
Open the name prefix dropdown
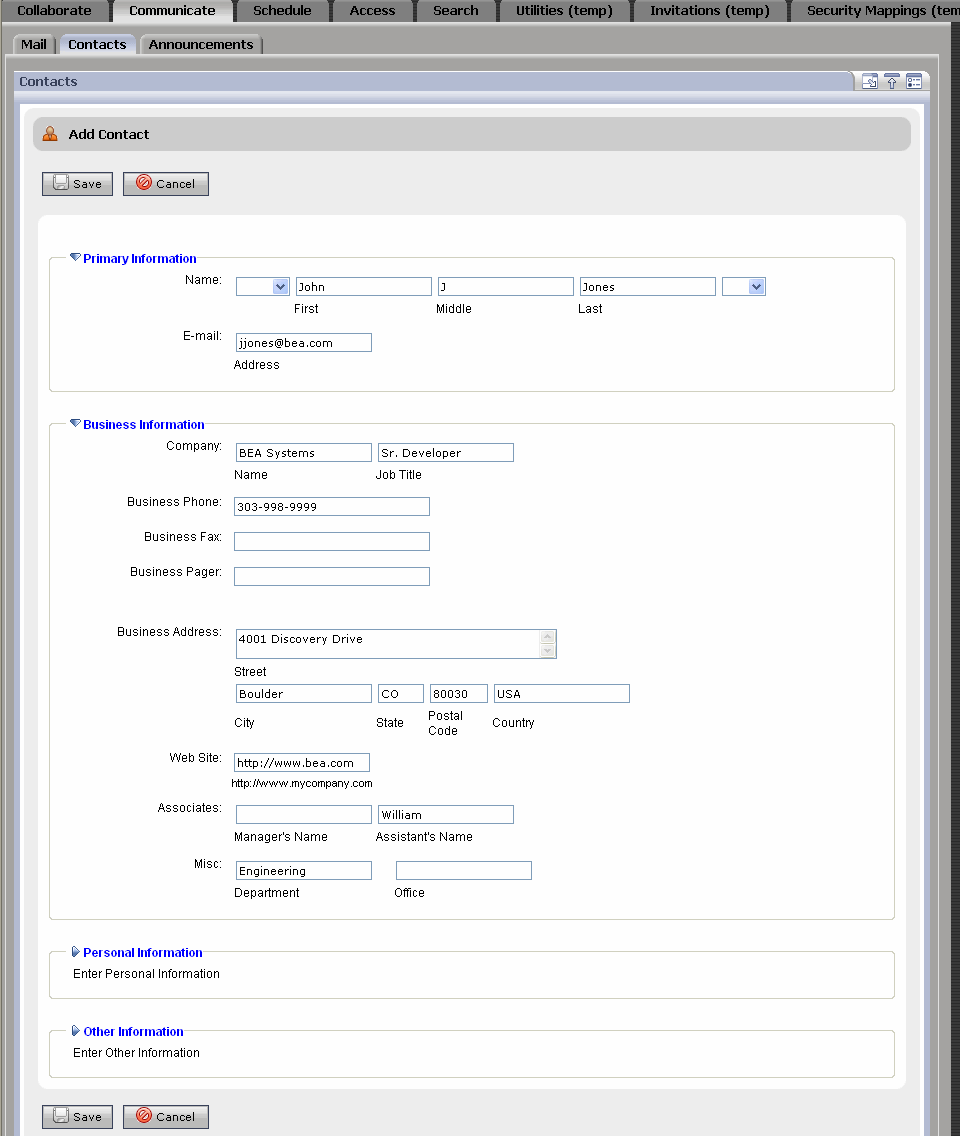262,286
